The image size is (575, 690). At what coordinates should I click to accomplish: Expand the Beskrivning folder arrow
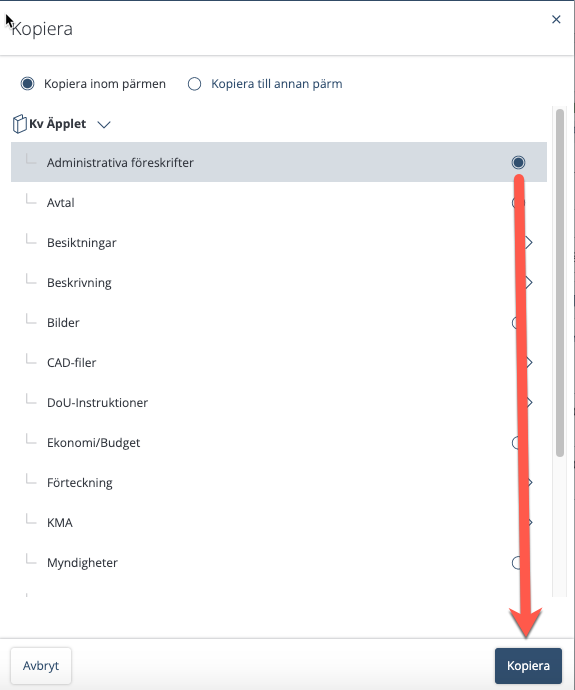click(529, 283)
